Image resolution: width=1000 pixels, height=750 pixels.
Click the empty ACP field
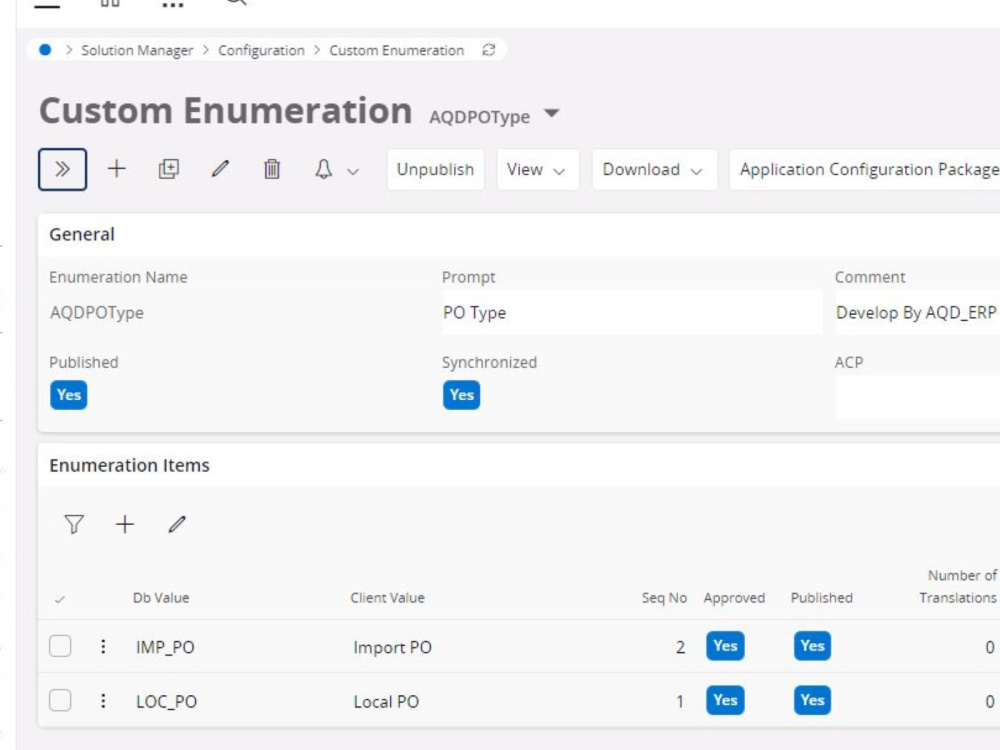coord(917,397)
